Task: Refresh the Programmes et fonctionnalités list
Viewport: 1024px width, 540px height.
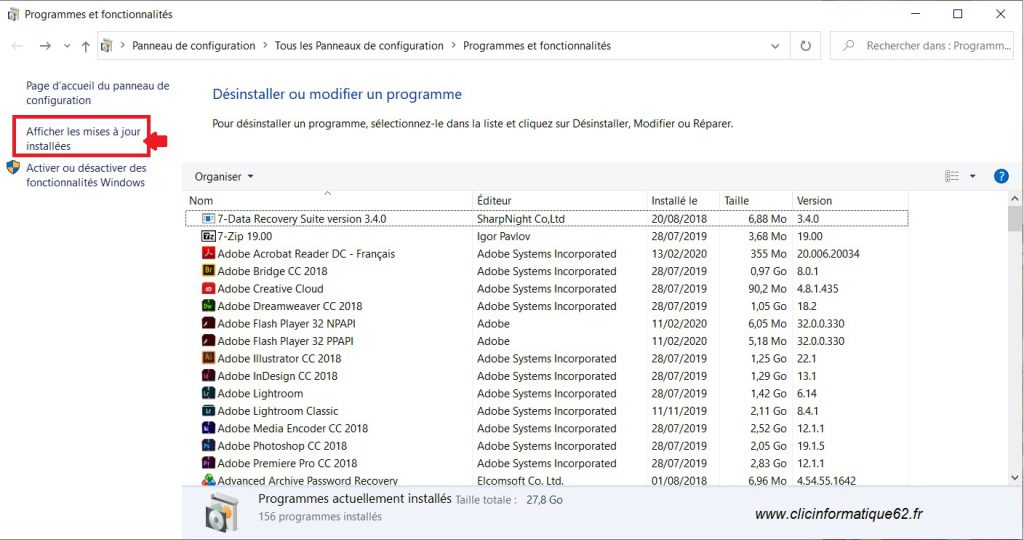Action: 806,46
